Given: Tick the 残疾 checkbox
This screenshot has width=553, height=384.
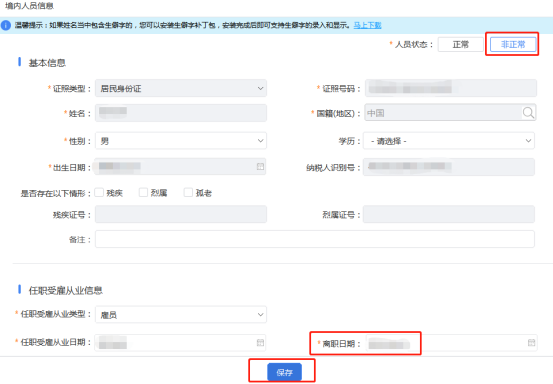Looking at the screenshot, I should (x=99, y=193).
